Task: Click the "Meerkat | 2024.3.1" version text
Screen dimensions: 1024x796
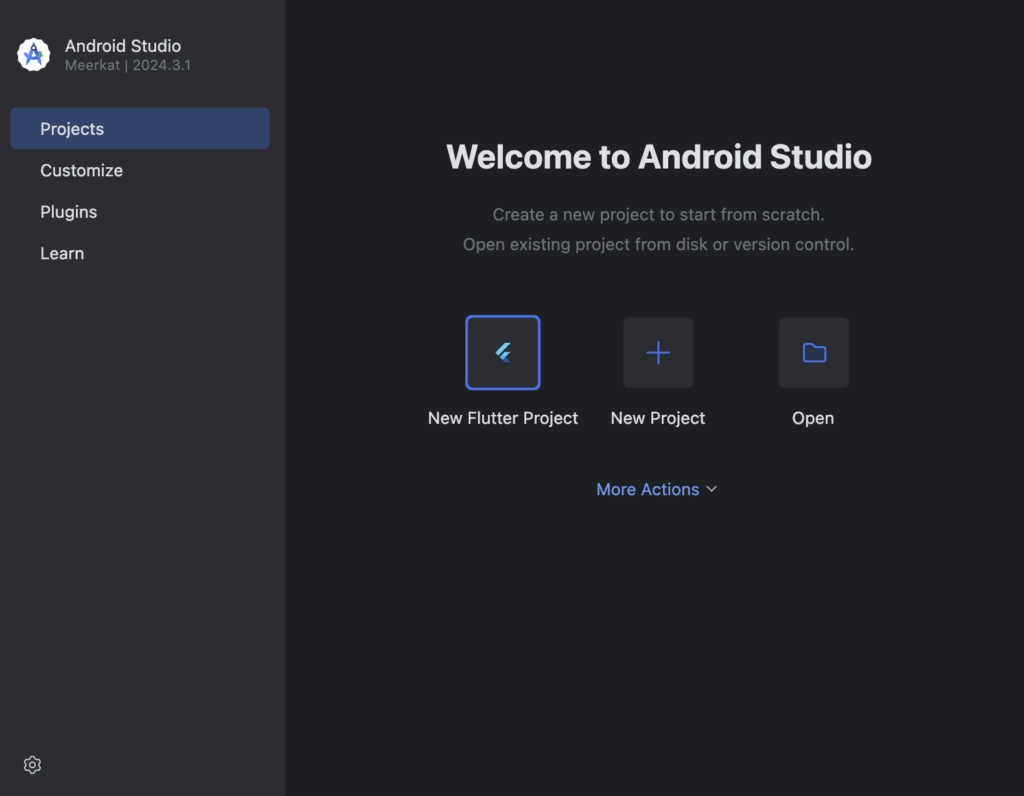Action: coord(128,65)
